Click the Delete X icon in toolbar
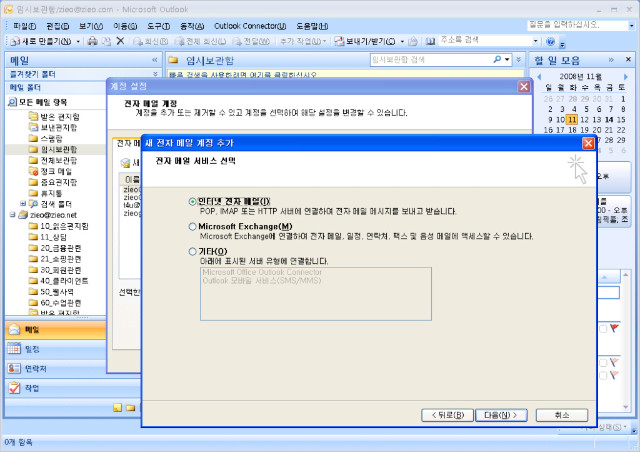 coord(120,41)
